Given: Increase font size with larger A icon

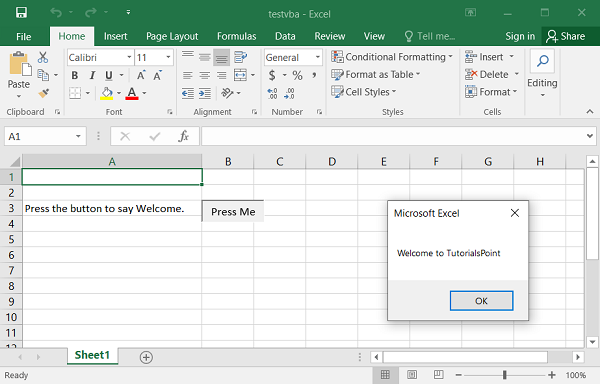Looking at the screenshot, I should [141, 75].
